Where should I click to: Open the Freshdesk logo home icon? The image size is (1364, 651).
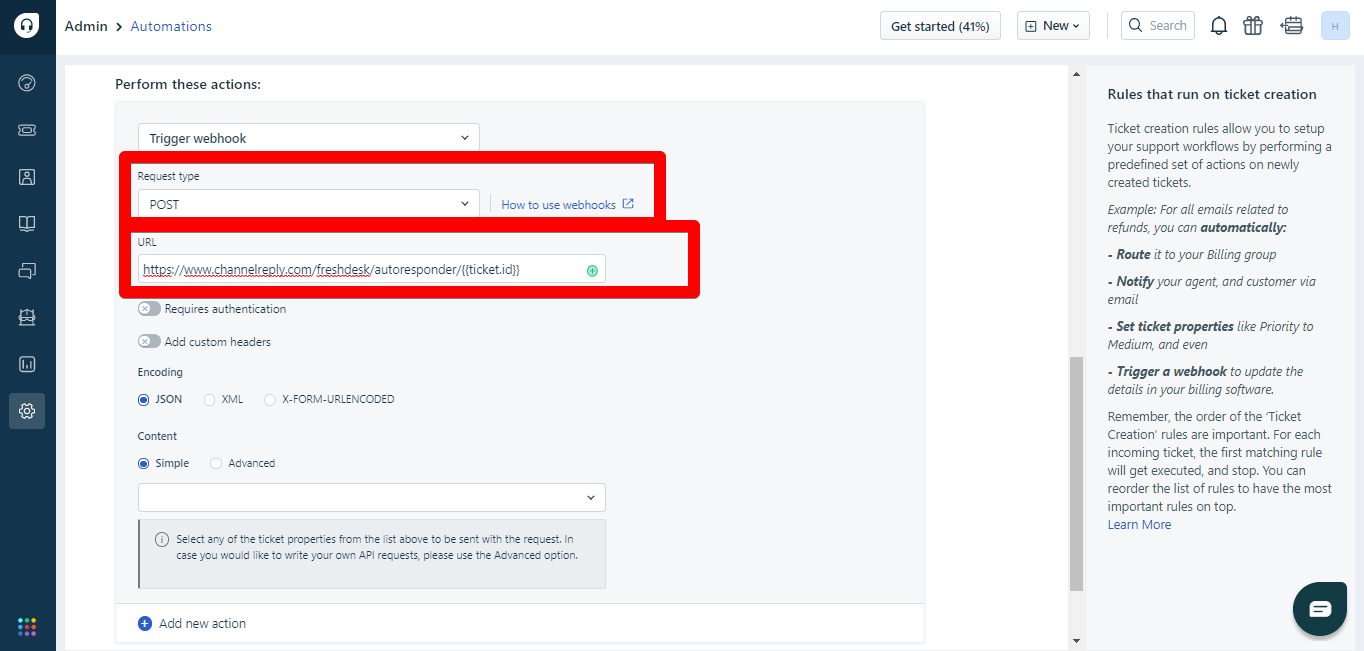27,26
